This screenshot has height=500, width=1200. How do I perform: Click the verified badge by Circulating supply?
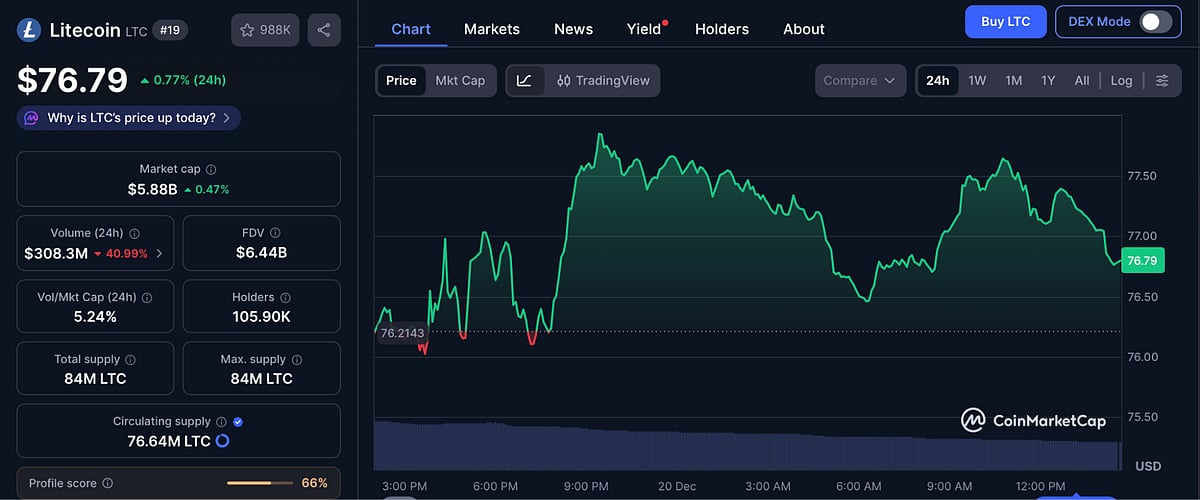238,422
